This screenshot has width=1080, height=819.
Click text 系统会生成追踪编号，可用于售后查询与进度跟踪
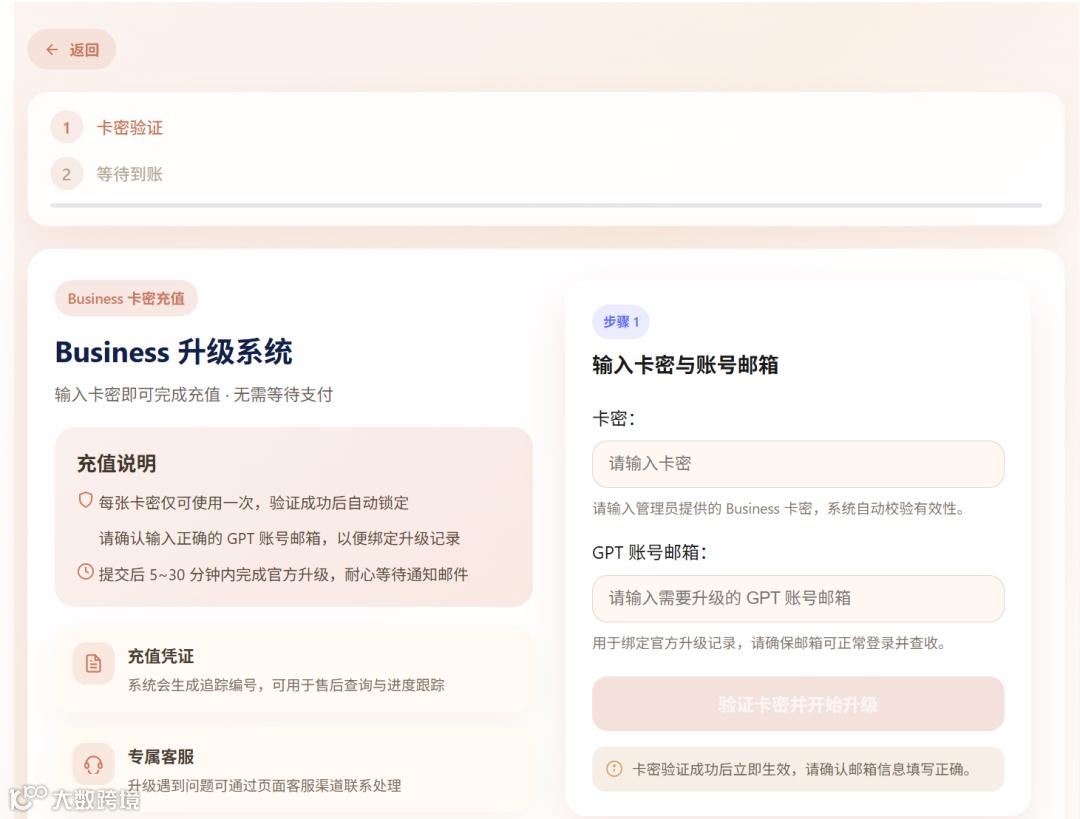pos(286,685)
